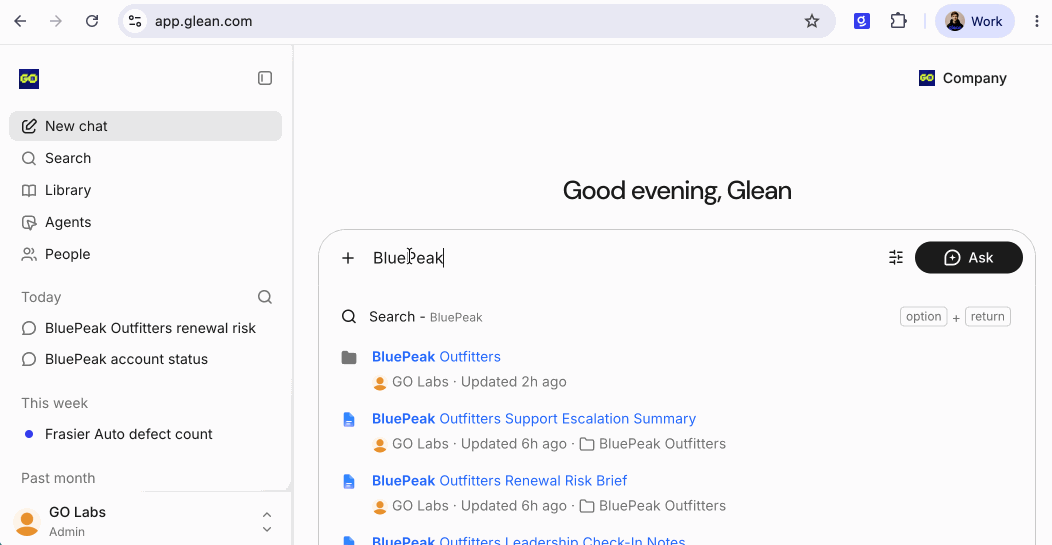Open the browser extensions puzzle icon
1052x545 pixels.
898,21
